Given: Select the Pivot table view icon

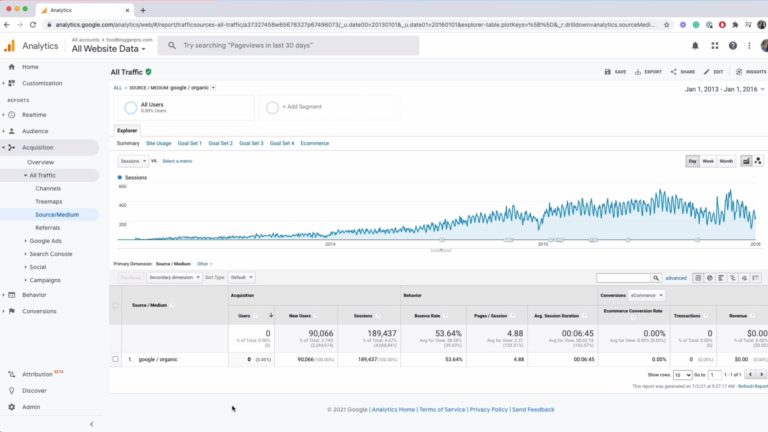Looking at the screenshot, I should click(756, 278).
